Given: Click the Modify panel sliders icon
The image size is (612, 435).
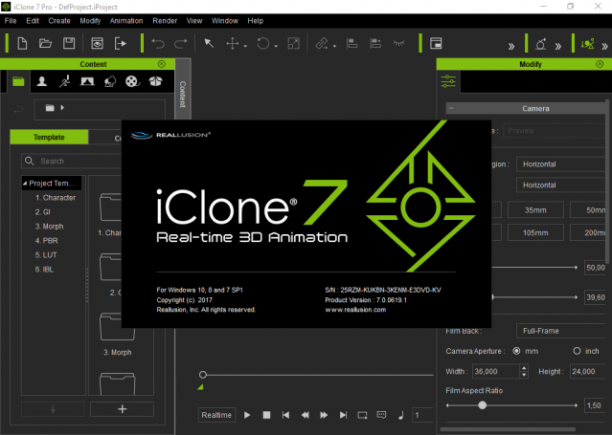Looking at the screenshot, I should click(x=448, y=81).
